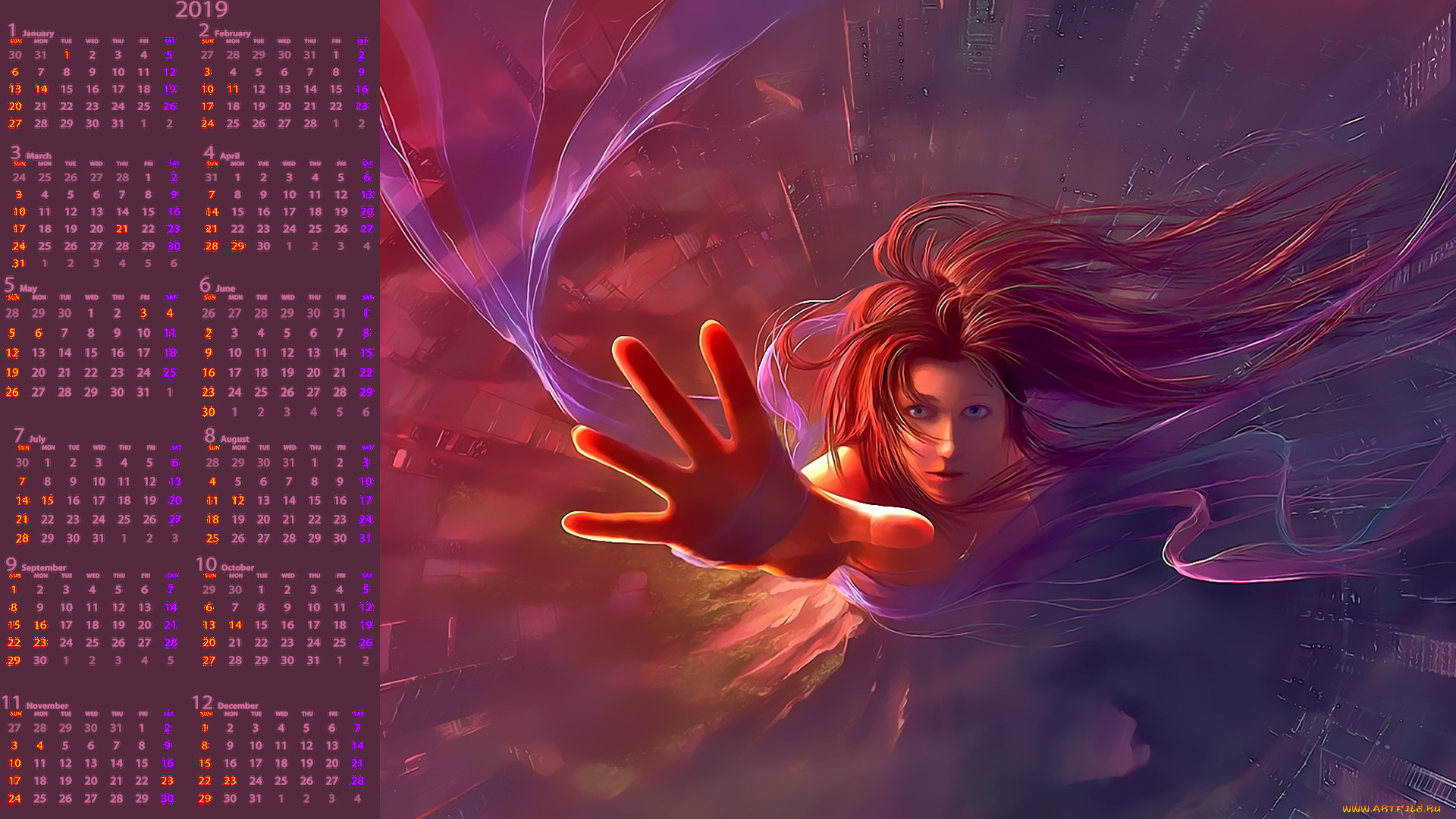Screen dimensions: 1456x819
Task: Select August 12 in the calendar
Action: [x=238, y=500]
